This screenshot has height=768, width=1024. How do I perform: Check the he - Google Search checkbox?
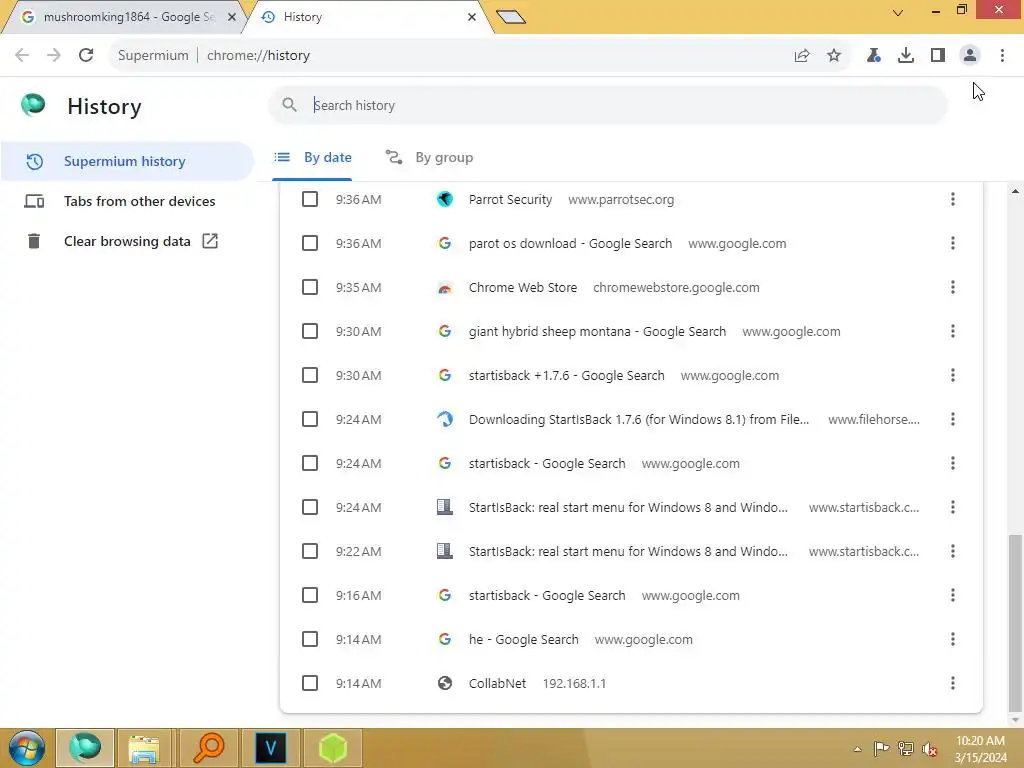[x=310, y=639]
